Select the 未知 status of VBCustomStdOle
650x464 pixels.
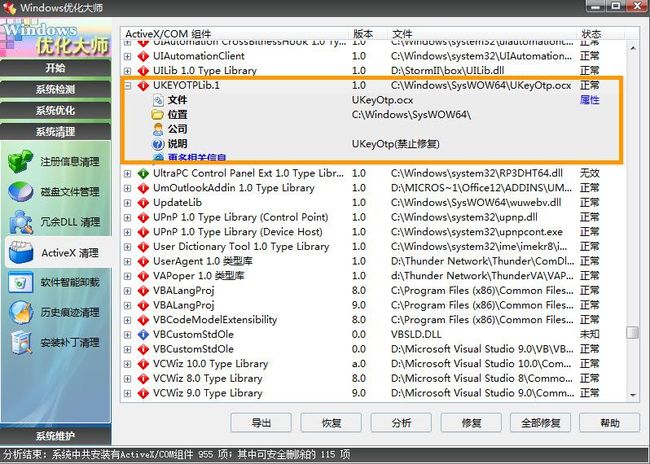(x=589, y=335)
